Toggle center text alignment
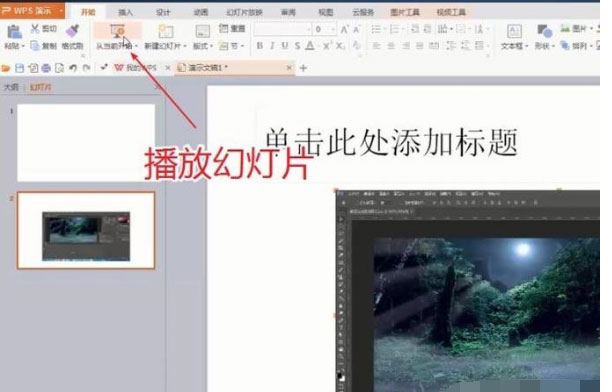 pyautogui.click(x=391, y=46)
